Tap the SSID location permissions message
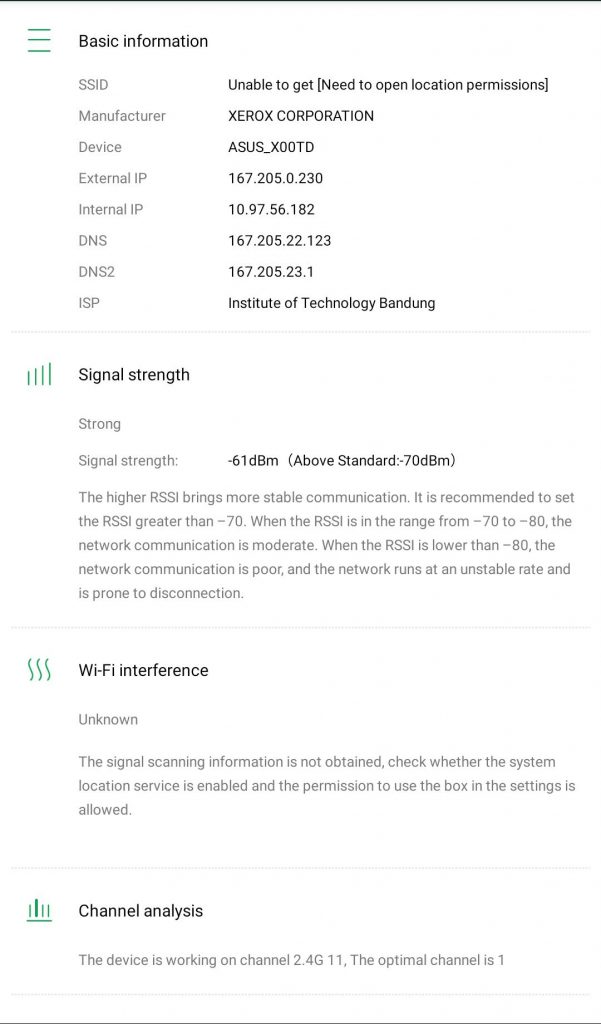This screenshot has height=1024, width=601. [388, 85]
